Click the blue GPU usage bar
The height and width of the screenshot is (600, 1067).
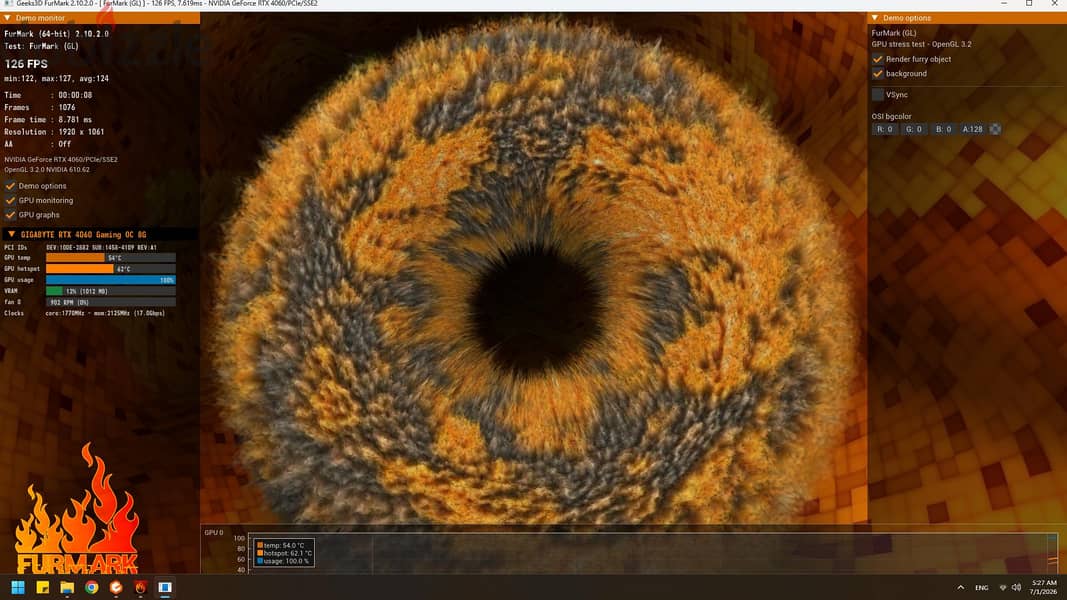point(111,280)
